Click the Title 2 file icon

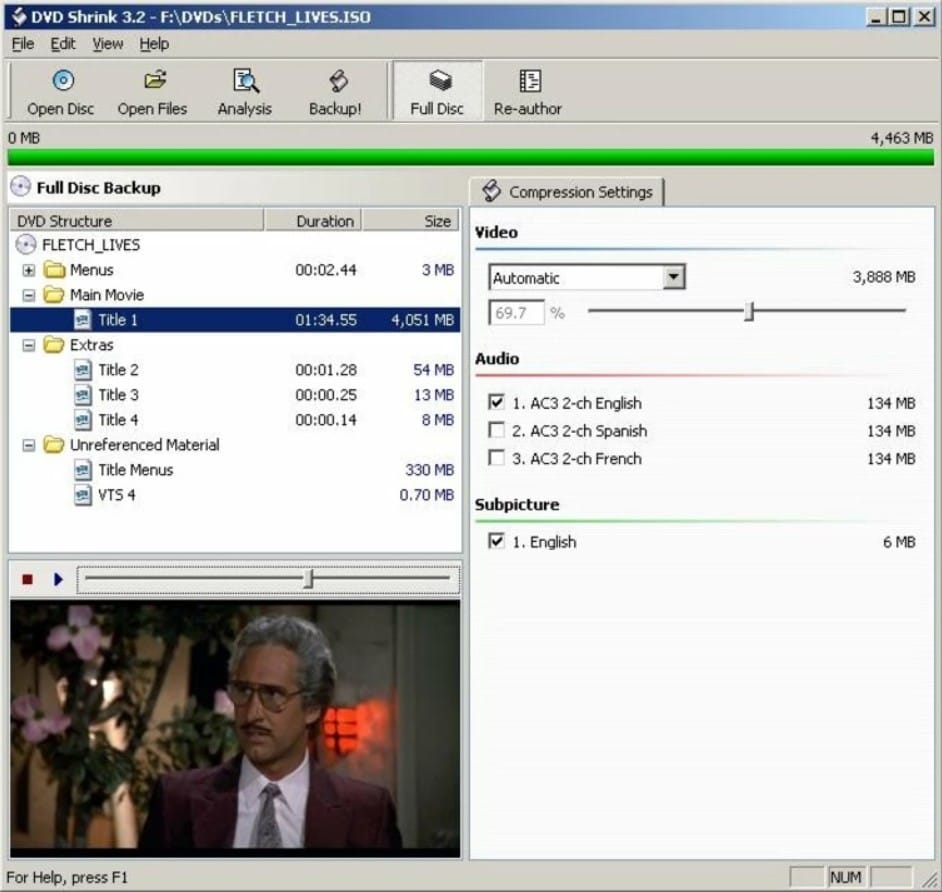83,370
